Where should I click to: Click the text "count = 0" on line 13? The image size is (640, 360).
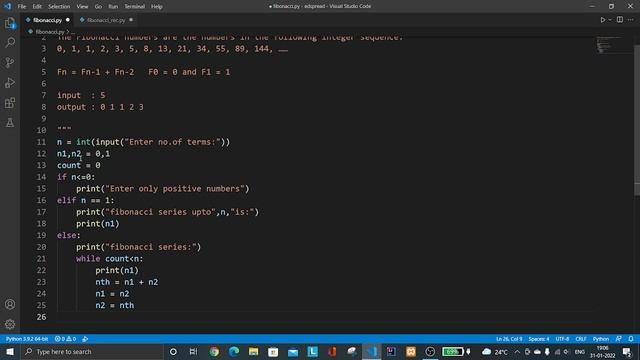[x=78, y=165]
